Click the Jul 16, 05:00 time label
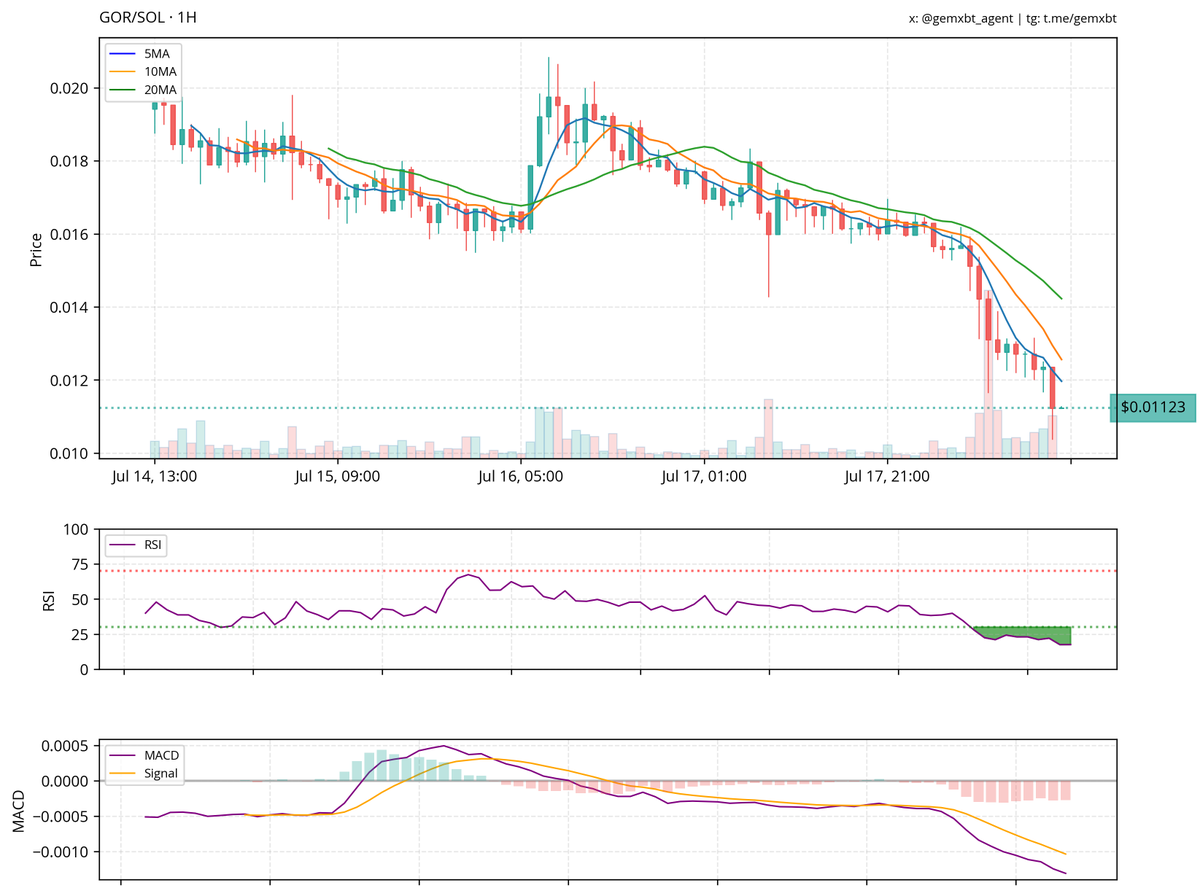 point(521,477)
